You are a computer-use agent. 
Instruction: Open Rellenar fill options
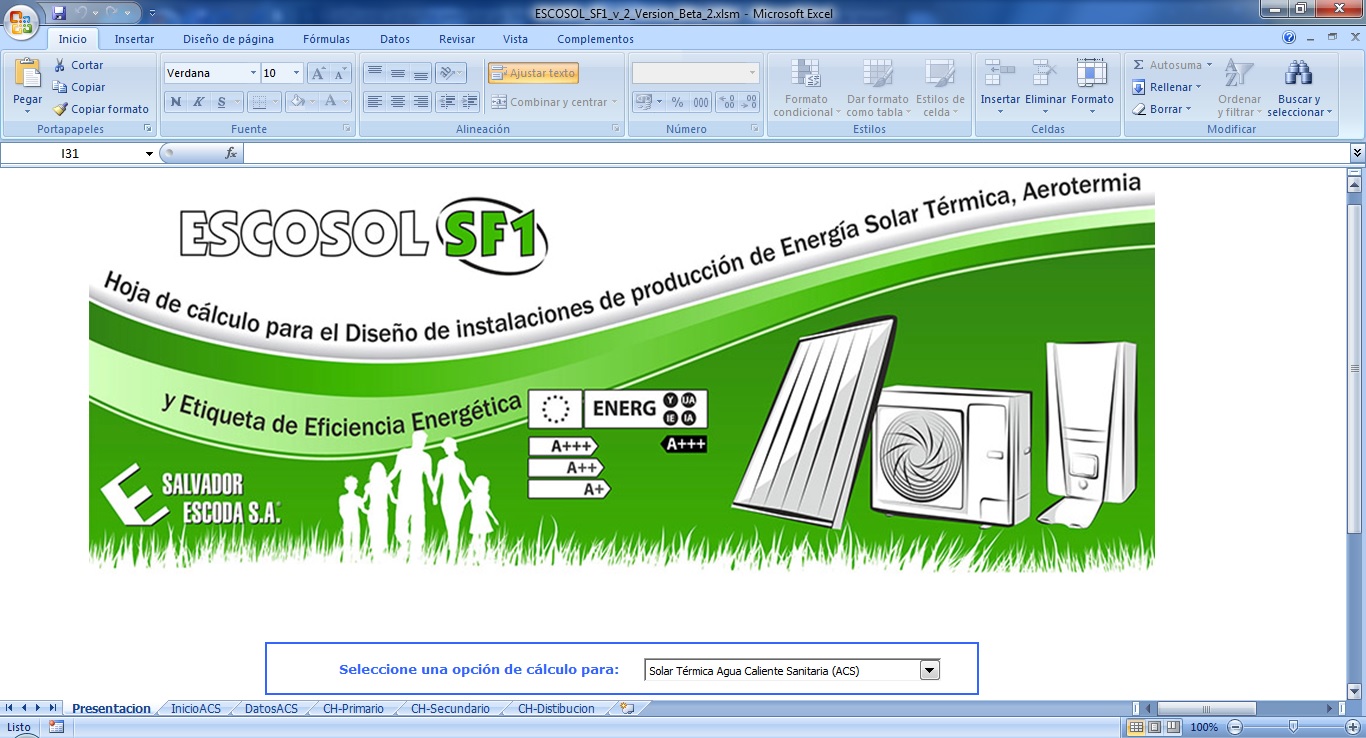[x=1167, y=87]
